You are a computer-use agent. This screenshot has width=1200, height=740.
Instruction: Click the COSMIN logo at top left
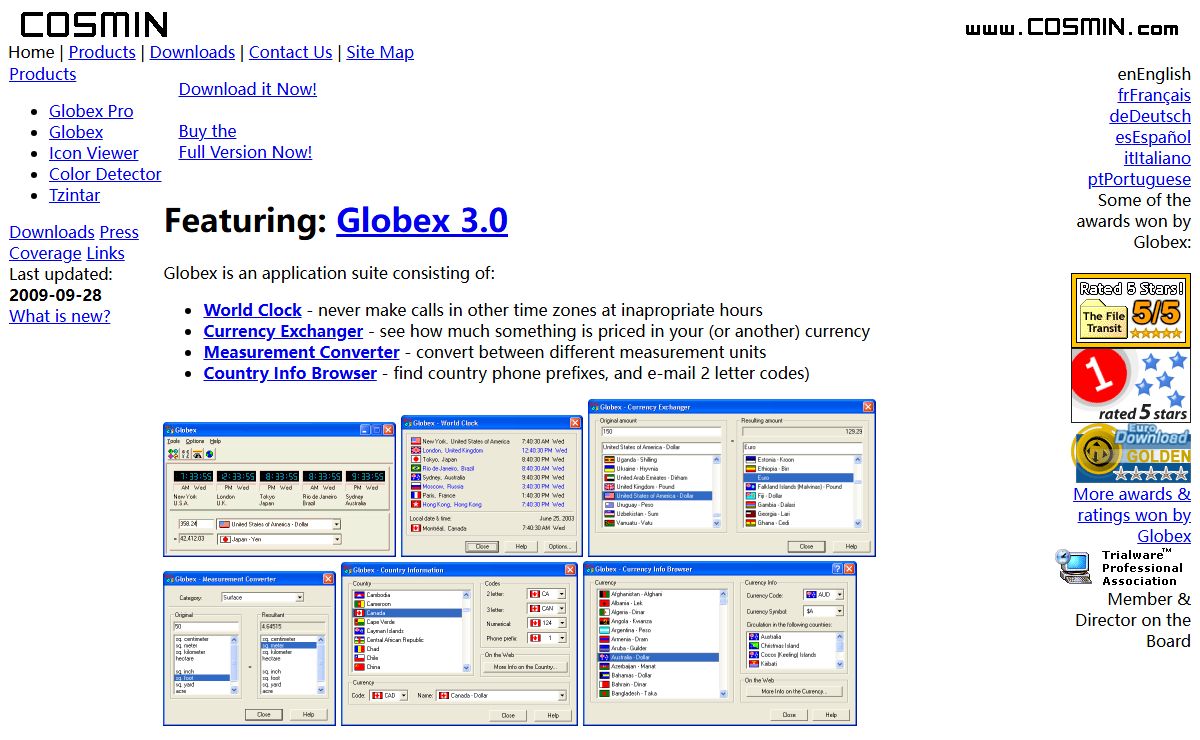click(x=94, y=24)
